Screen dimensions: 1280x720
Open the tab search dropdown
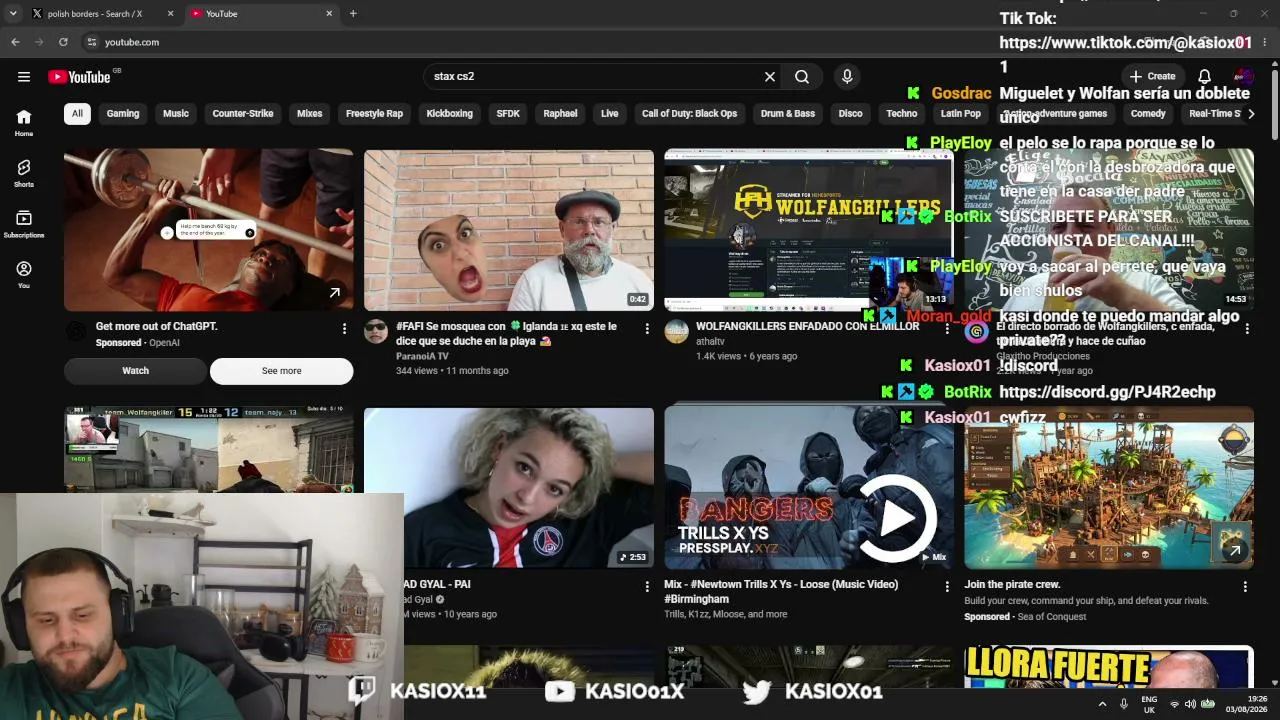(x=13, y=14)
